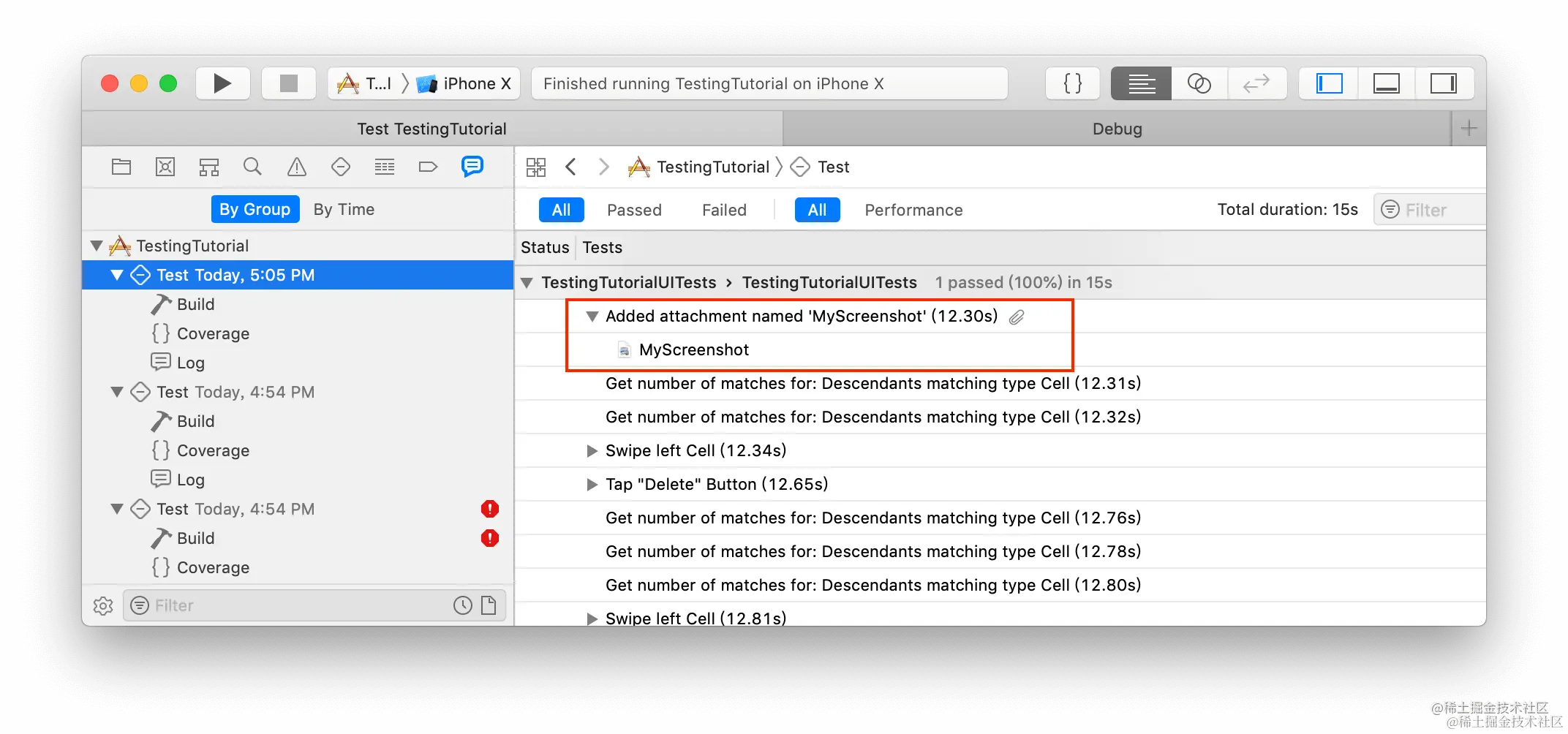Open the Issue navigator warning icon
The image size is (1568, 734).
coord(297,167)
